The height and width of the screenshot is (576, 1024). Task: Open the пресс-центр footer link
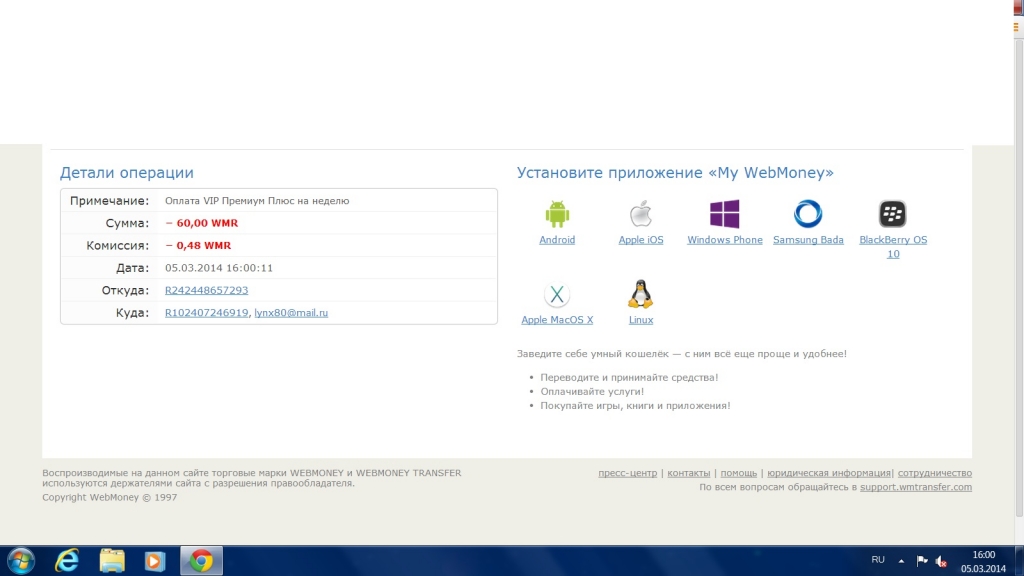627,473
